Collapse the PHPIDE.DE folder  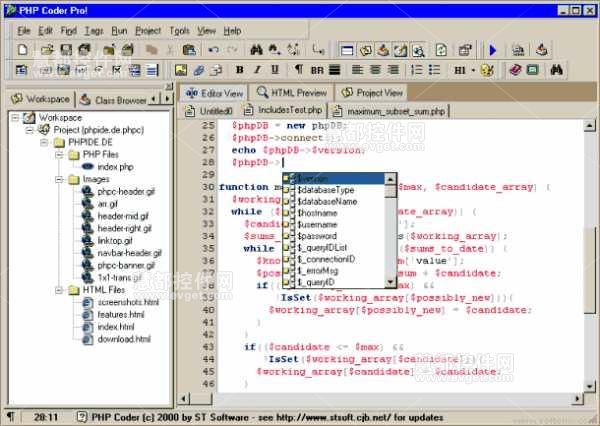coord(44,142)
